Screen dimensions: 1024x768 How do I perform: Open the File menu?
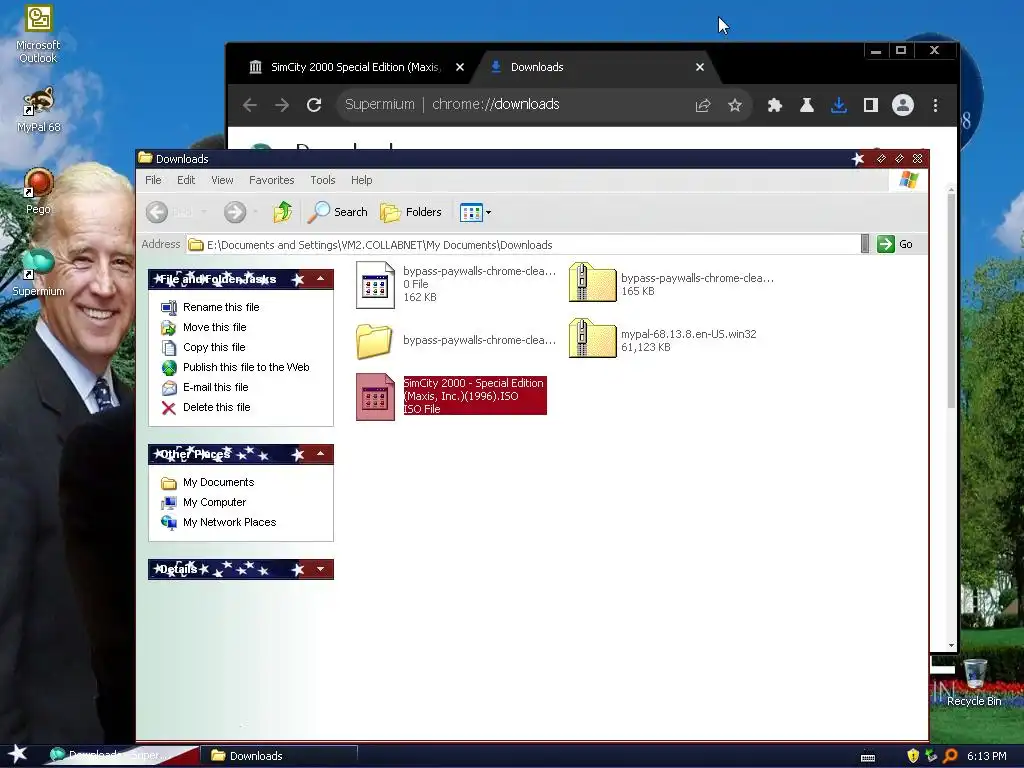coord(153,180)
